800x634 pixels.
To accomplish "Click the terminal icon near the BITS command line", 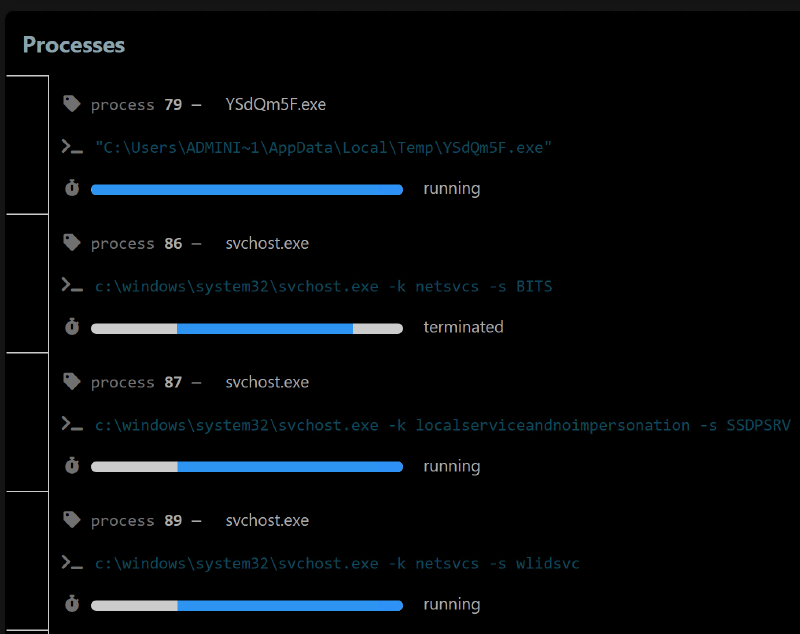I will click(x=71, y=284).
